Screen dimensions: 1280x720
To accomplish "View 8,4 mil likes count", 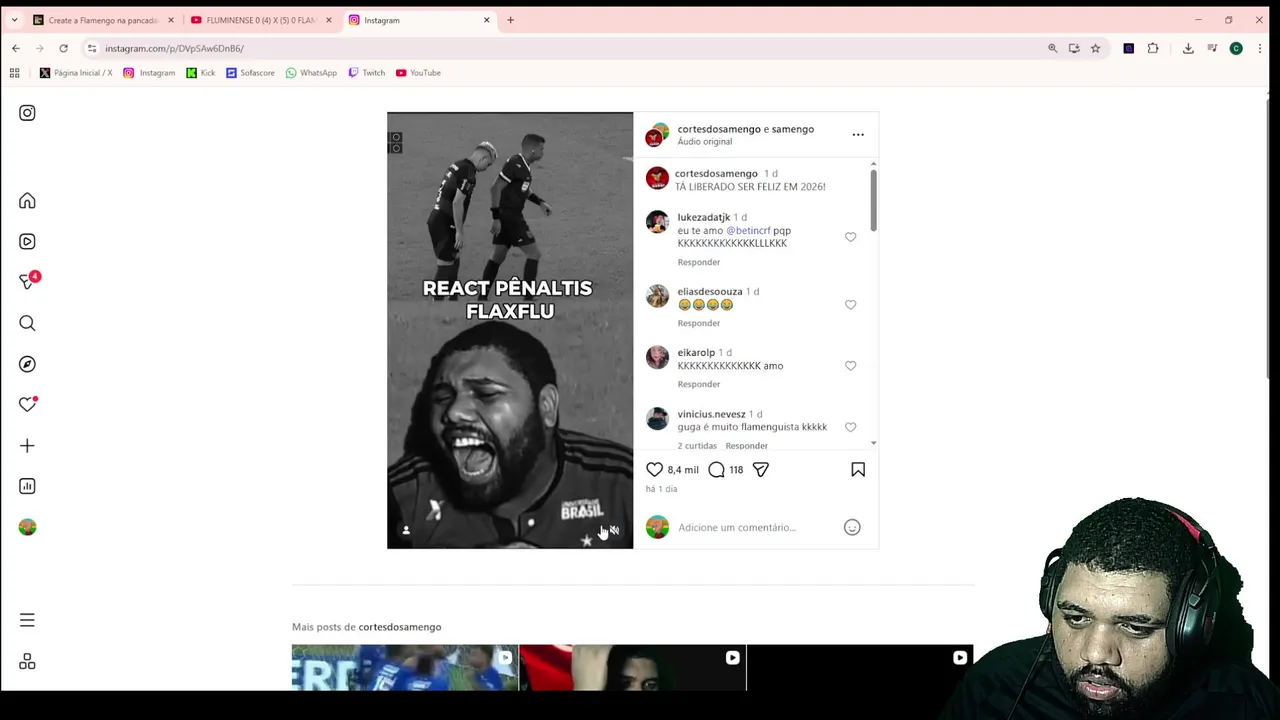I will tap(683, 470).
